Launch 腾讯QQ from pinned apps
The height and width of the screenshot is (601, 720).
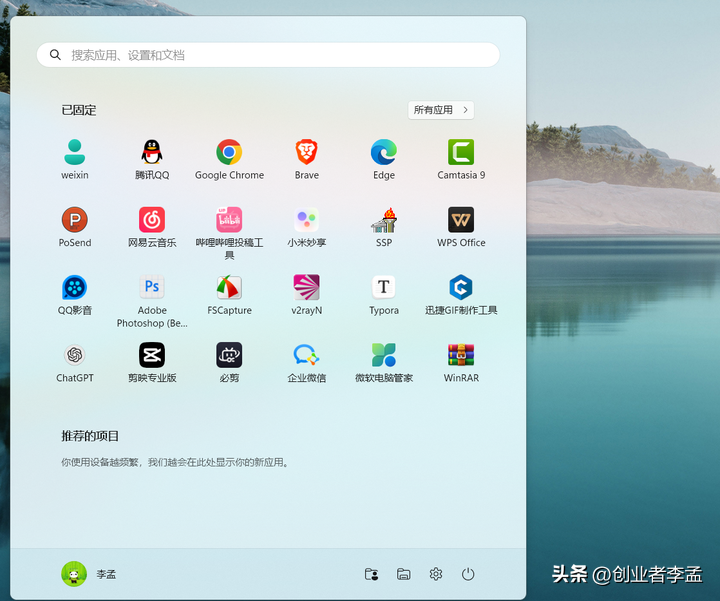click(x=152, y=159)
